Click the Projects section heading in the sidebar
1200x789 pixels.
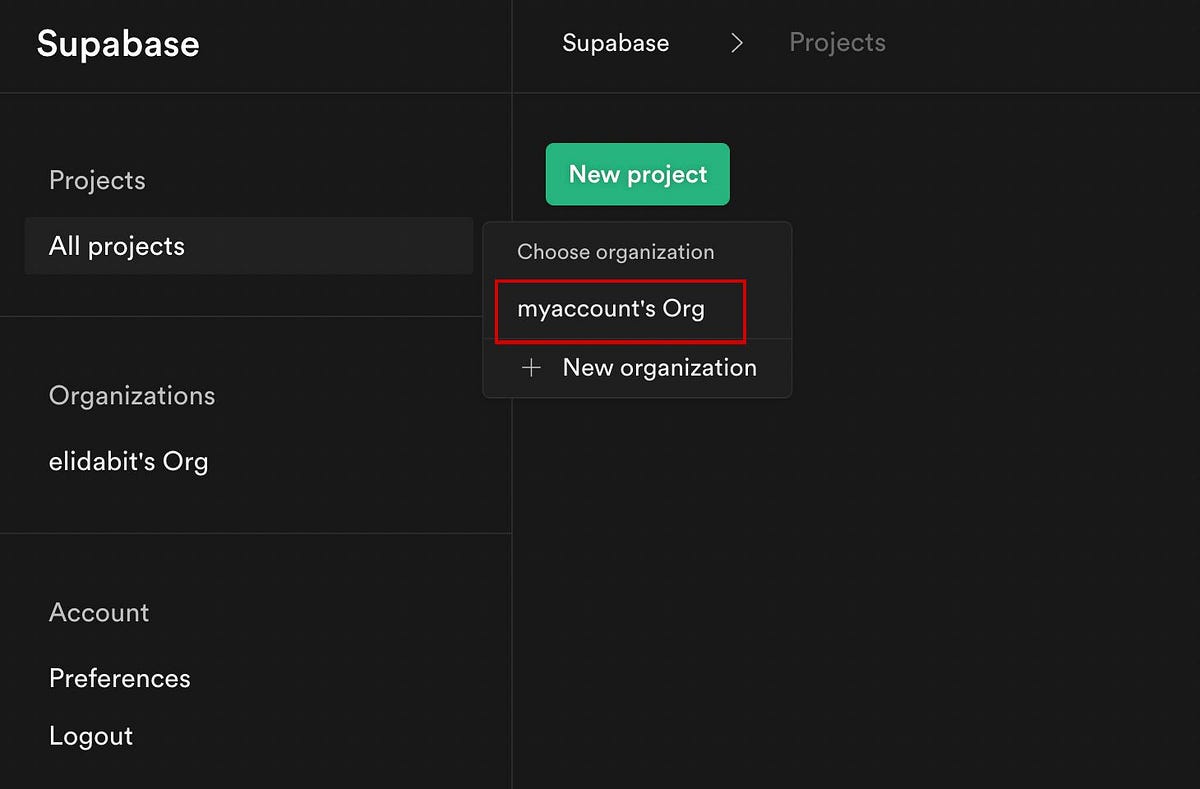click(x=97, y=181)
